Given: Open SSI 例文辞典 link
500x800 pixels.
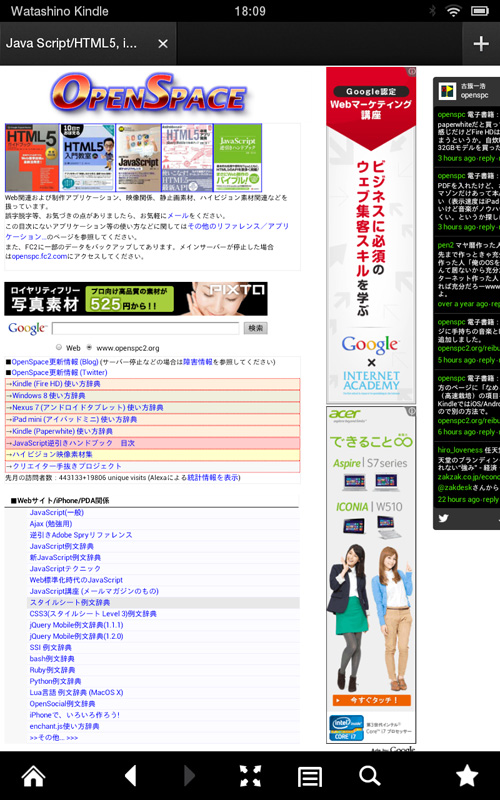Looking at the screenshot, I should pos(51,647).
